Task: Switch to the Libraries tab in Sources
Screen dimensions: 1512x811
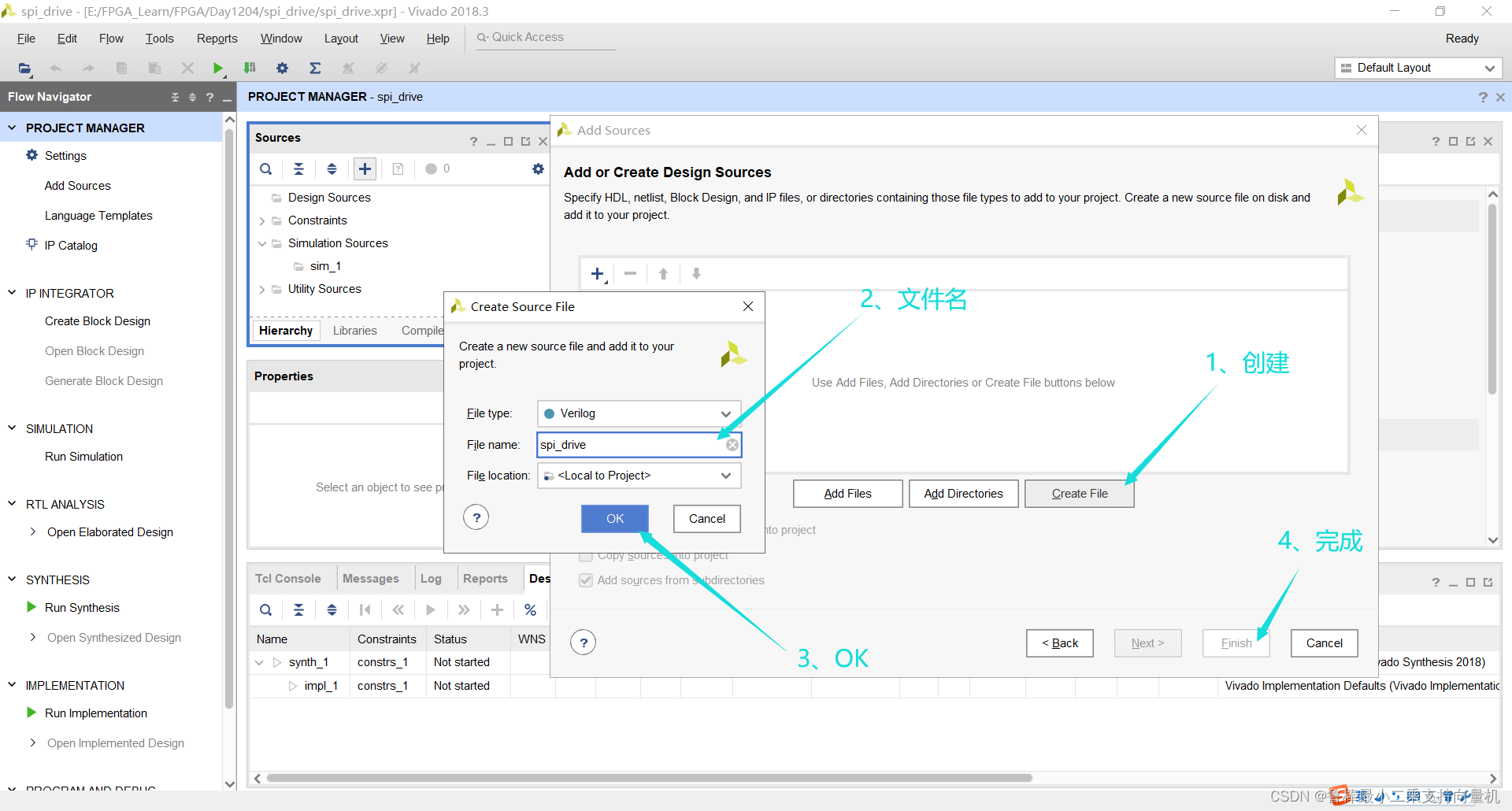Action: (354, 331)
